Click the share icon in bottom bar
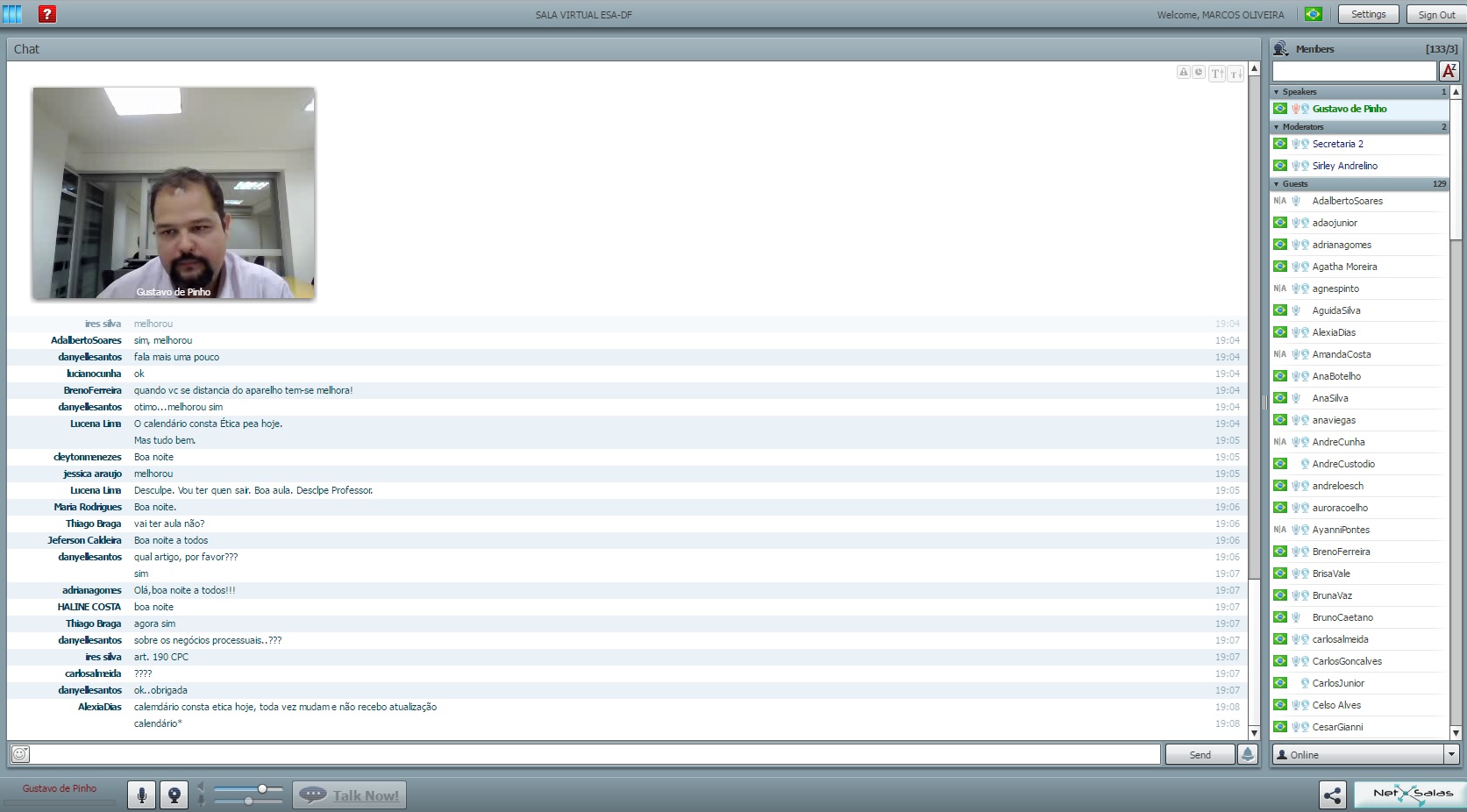 pos(1332,795)
